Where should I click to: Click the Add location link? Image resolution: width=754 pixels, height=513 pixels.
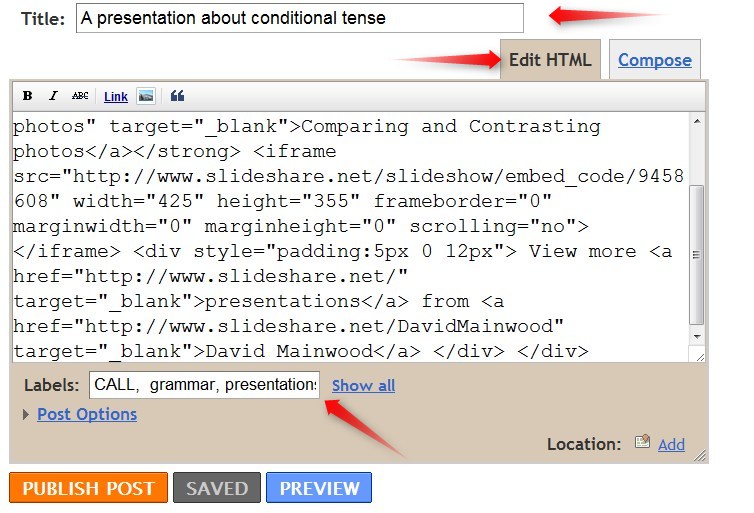(x=671, y=444)
